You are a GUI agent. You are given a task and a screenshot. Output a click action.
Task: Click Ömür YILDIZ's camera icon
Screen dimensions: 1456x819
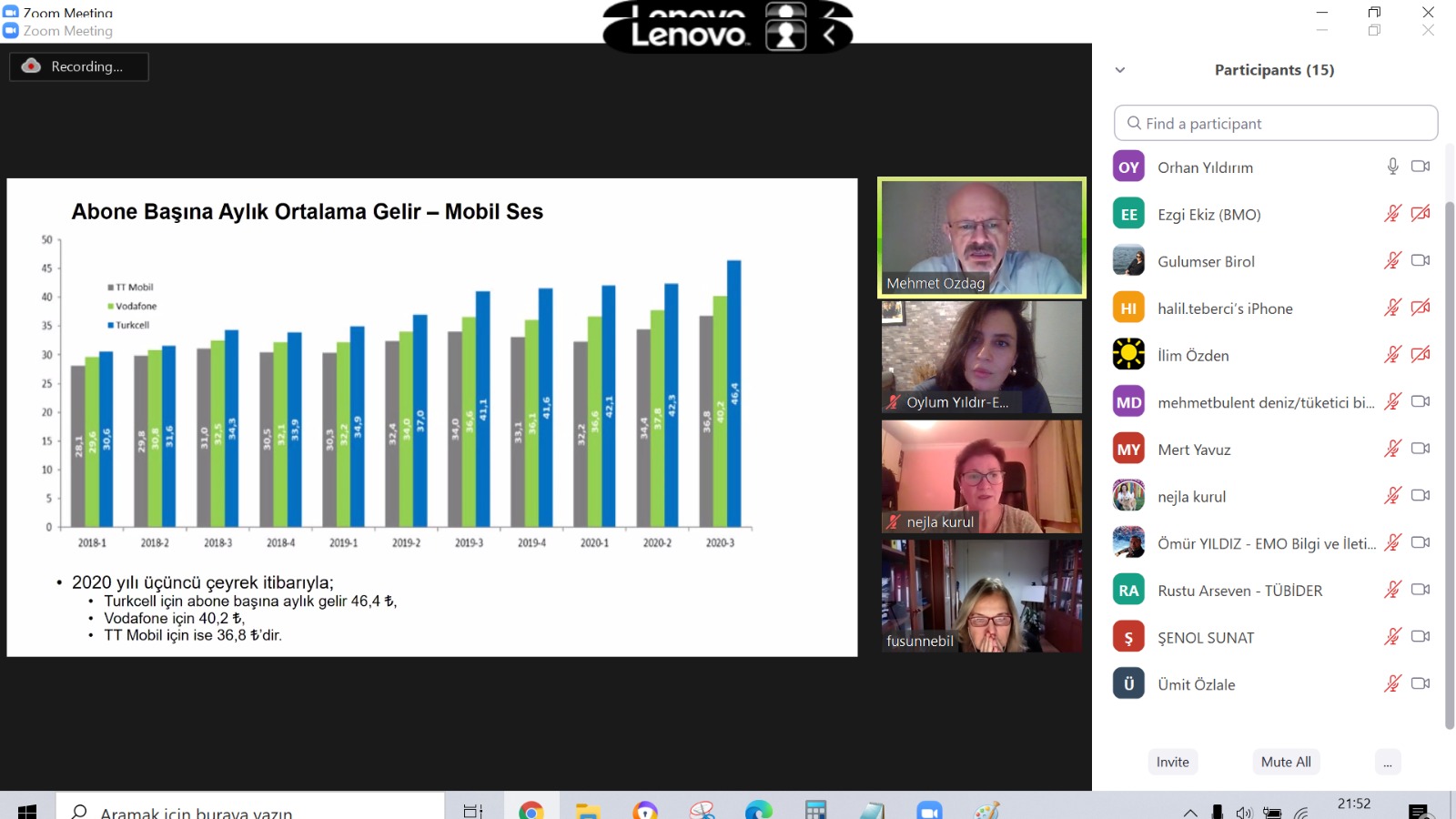click(1421, 543)
